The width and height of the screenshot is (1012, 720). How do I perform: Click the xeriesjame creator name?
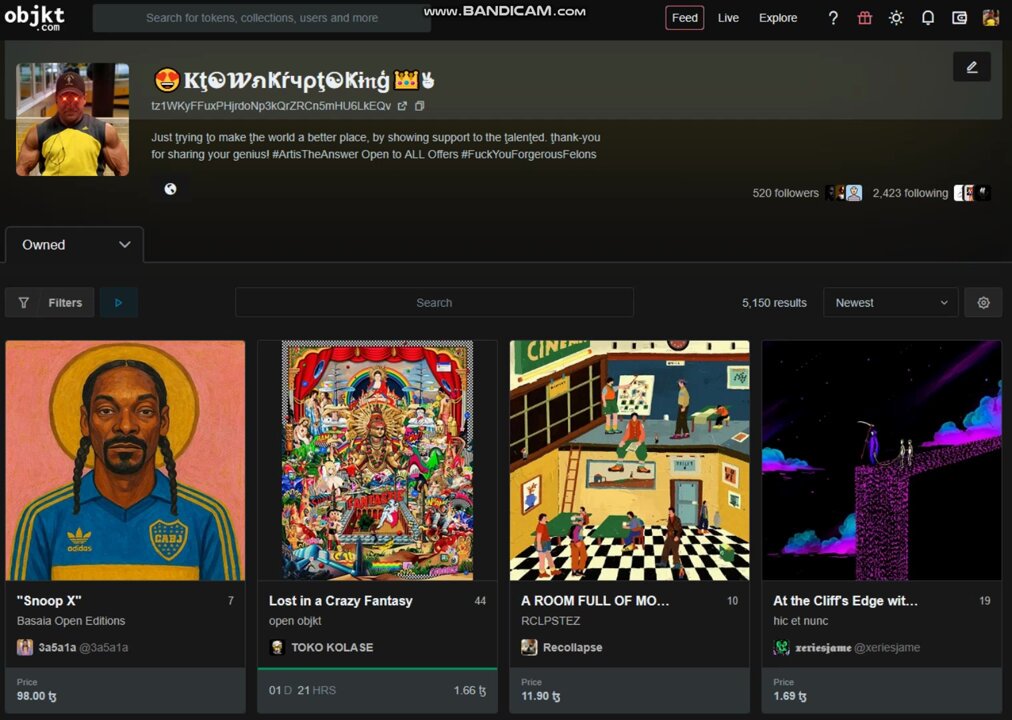[x=823, y=647]
